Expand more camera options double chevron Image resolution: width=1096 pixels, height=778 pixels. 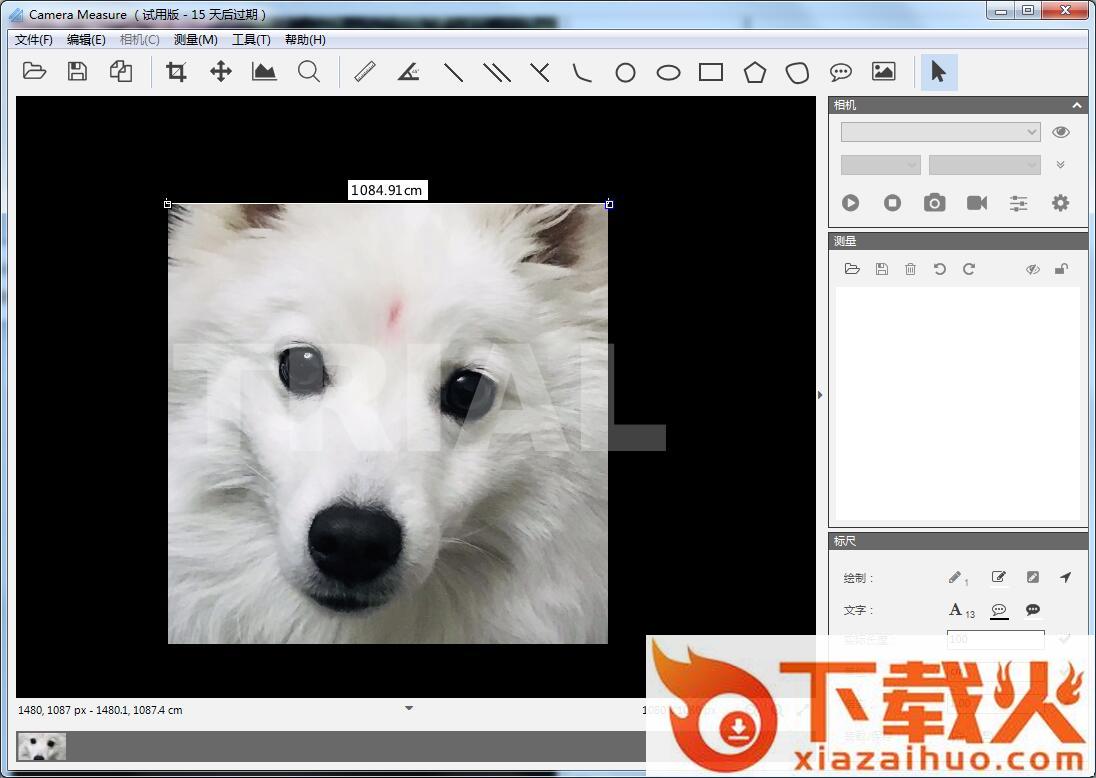[1061, 165]
